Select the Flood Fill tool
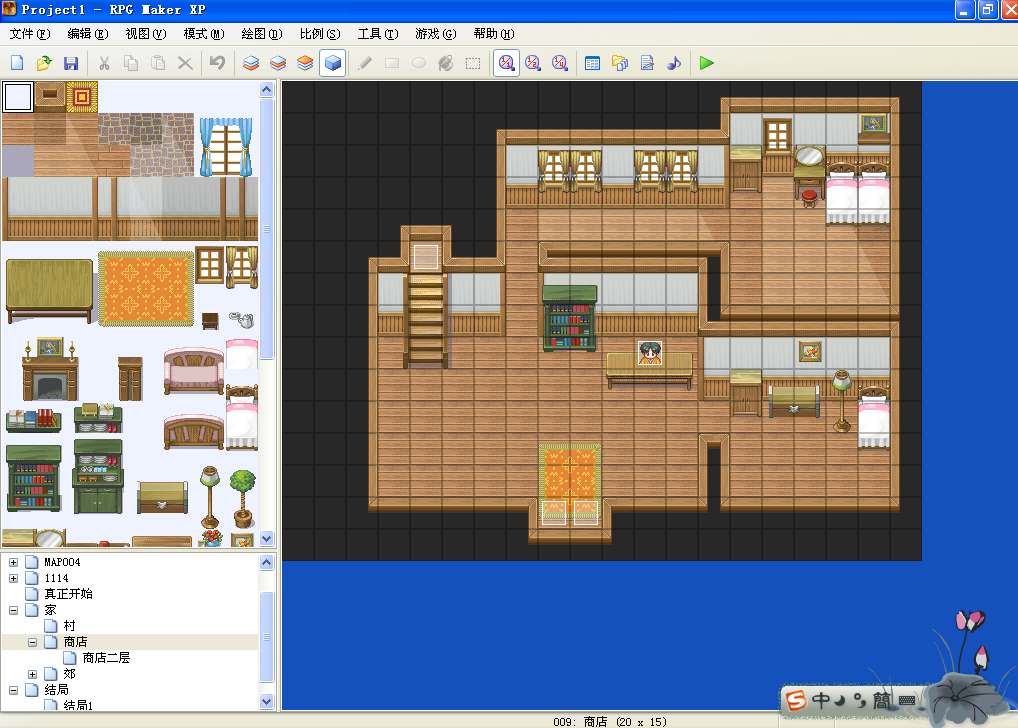This screenshot has height=728, width=1018. tap(446, 63)
